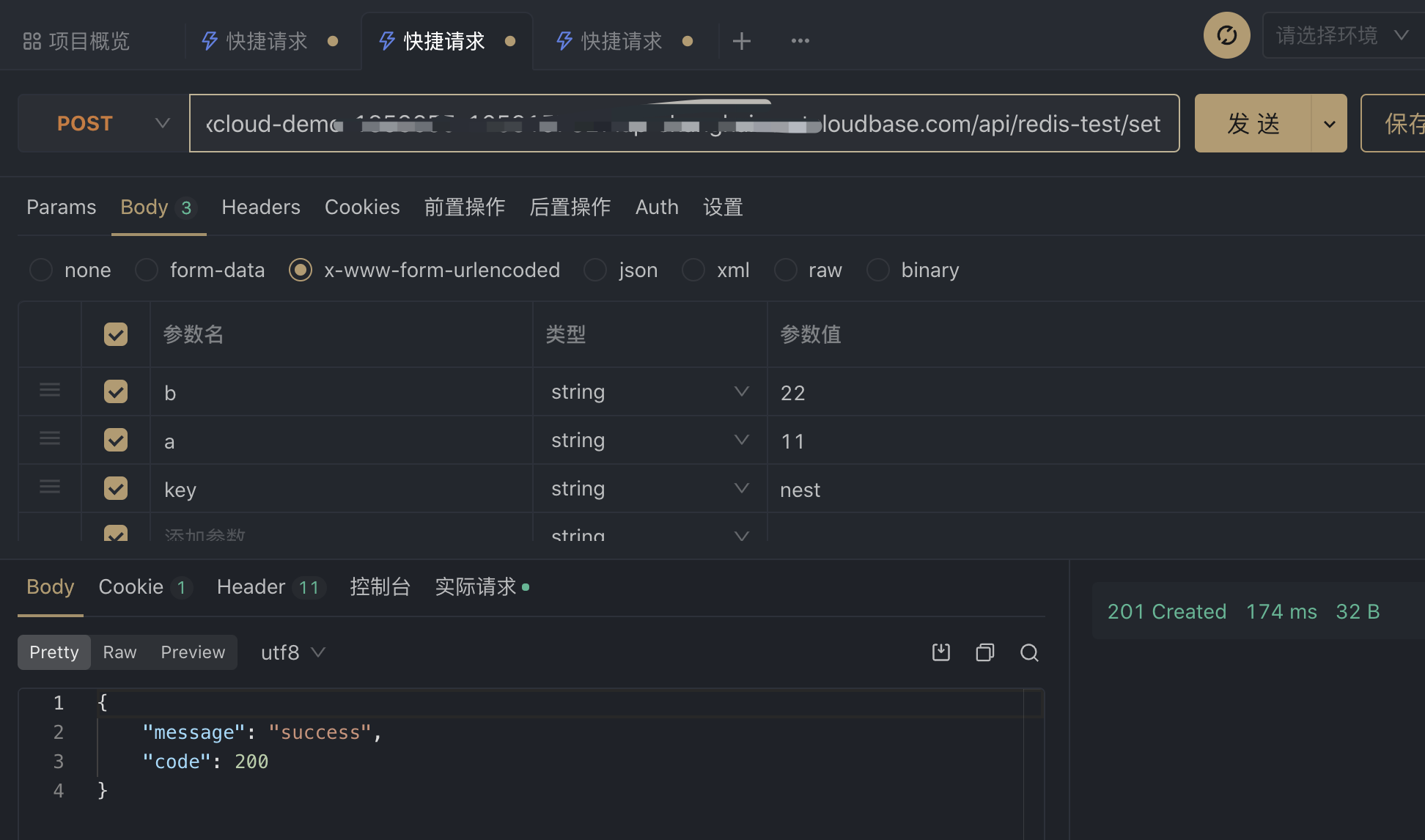The width and height of the screenshot is (1425, 840).
Task: Switch response view to Preview
Action: coord(193,652)
